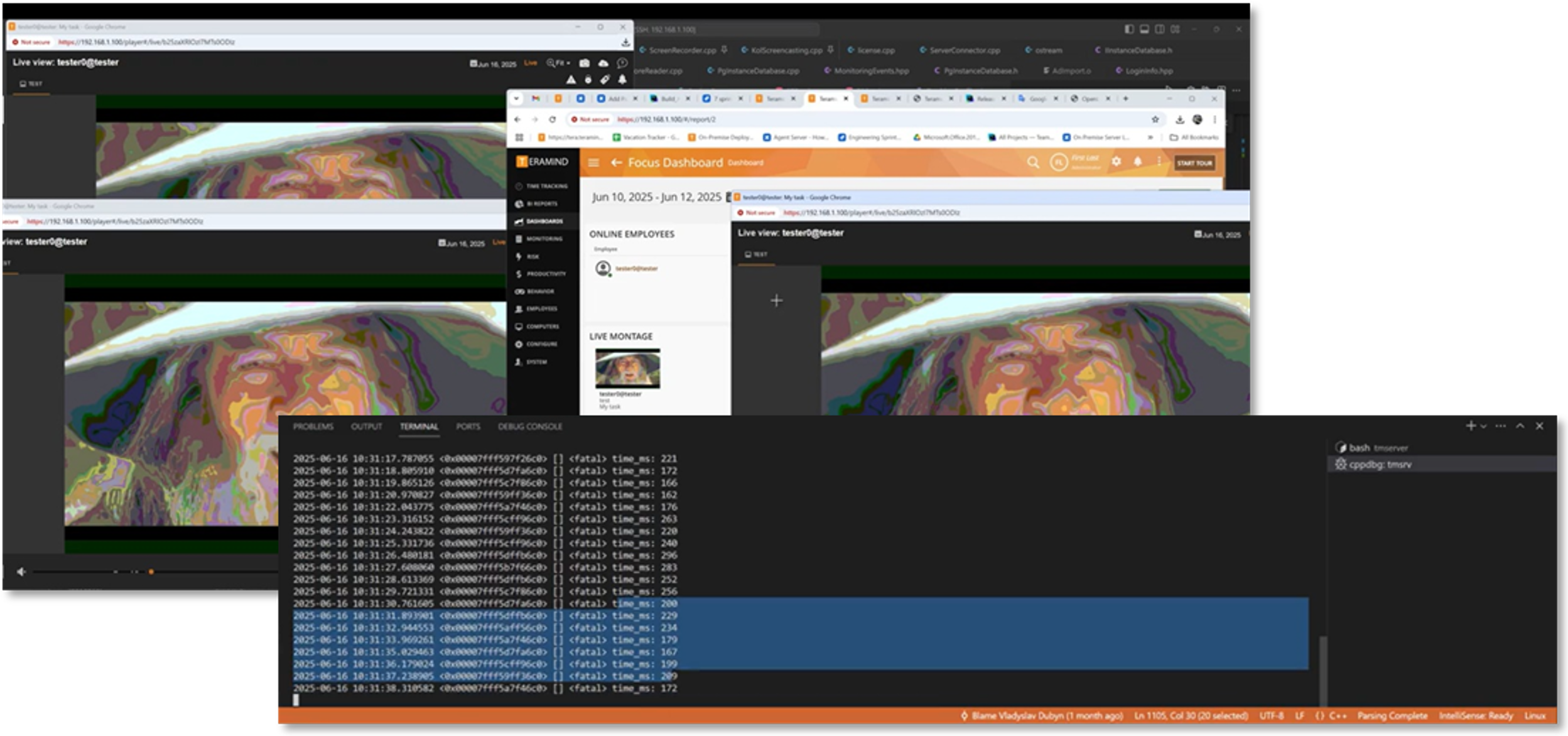Open the tester0@tester Live Montage thumbnail
Viewport: 1568px width, 736px height.
pyautogui.click(x=627, y=369)
